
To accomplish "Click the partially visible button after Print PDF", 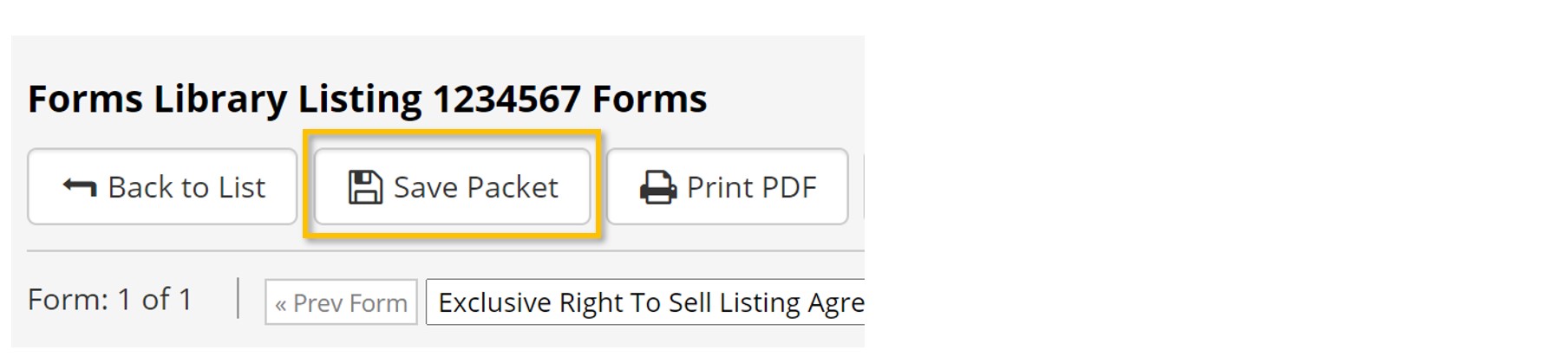I will click(x=863, y=187).
